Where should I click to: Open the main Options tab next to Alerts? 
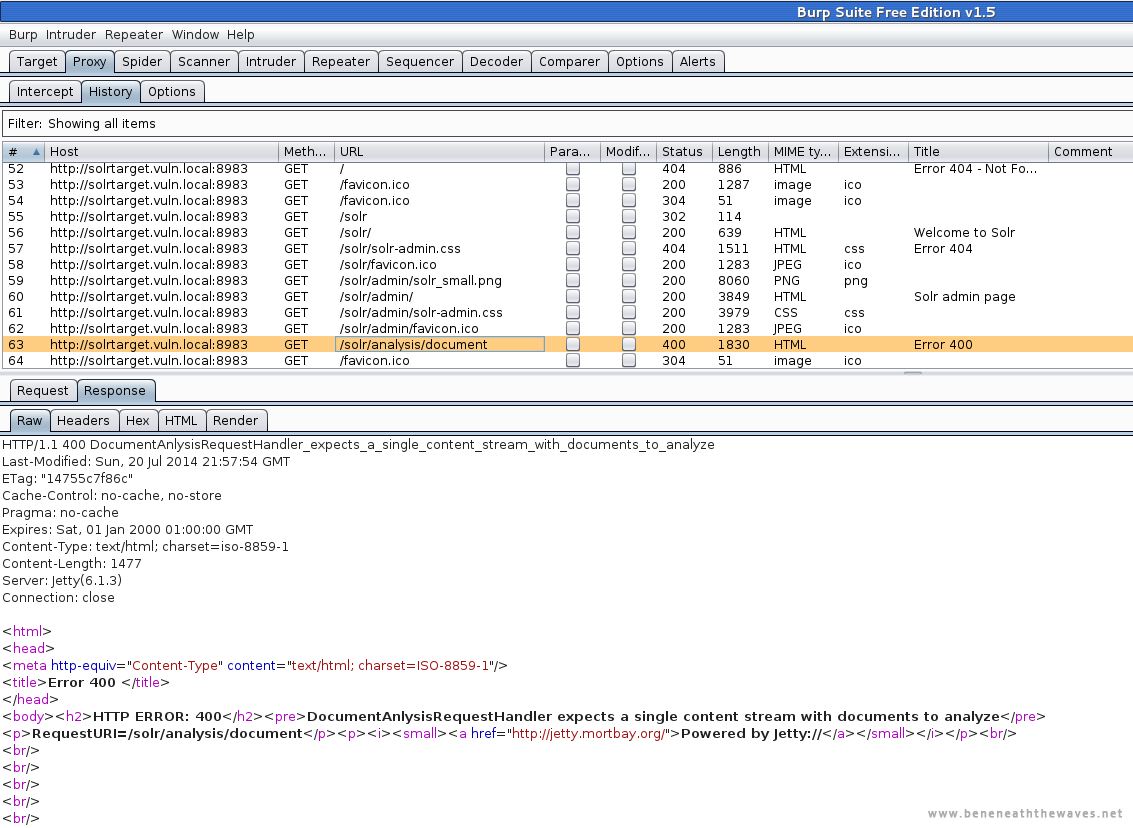(639, 61)
